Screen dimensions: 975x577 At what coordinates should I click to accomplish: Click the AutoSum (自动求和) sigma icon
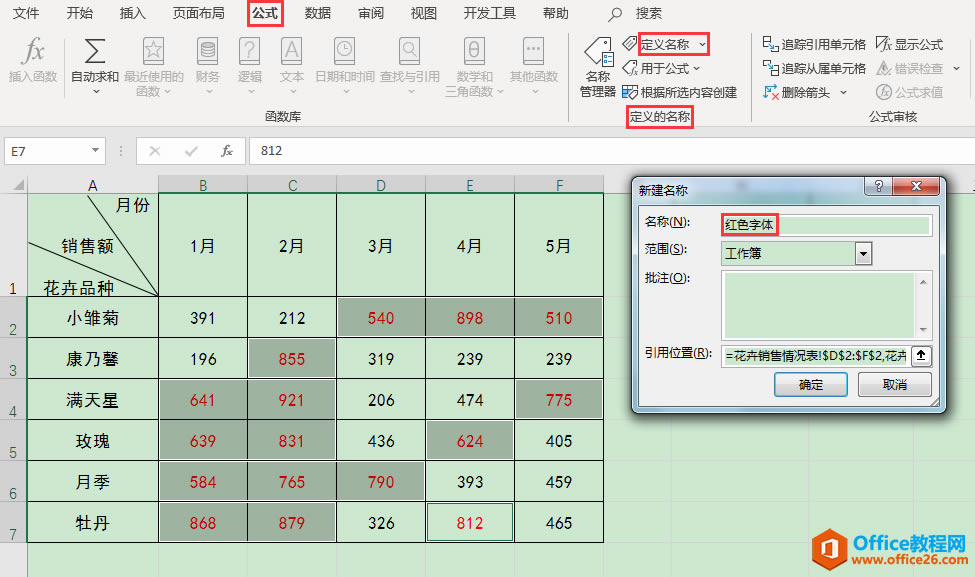click(x=95, y=51)
